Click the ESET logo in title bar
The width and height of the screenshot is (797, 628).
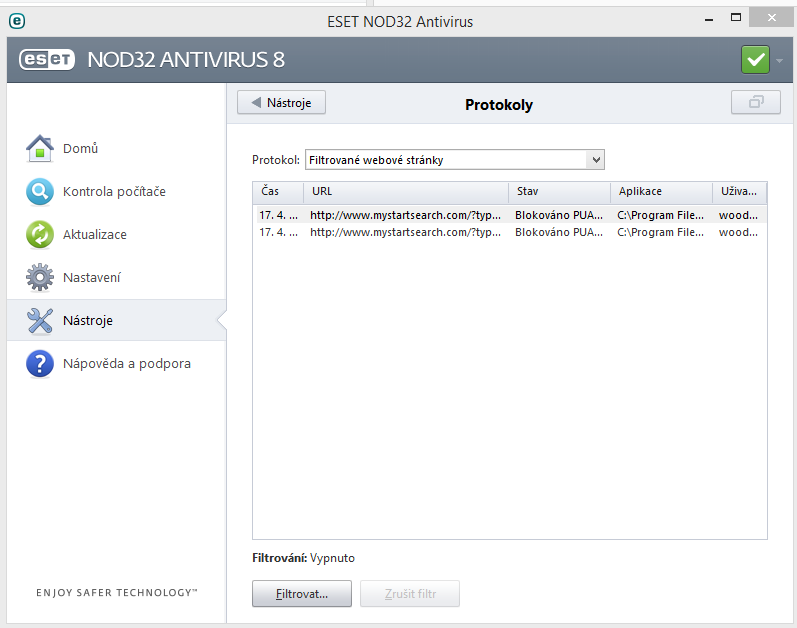[16, 20]
